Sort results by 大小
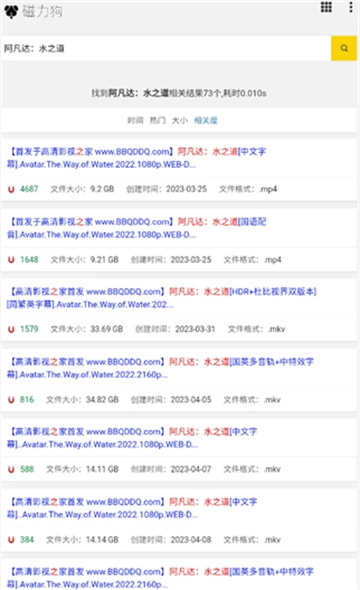This screenshot has height=590, width=360. coord(179,120)
